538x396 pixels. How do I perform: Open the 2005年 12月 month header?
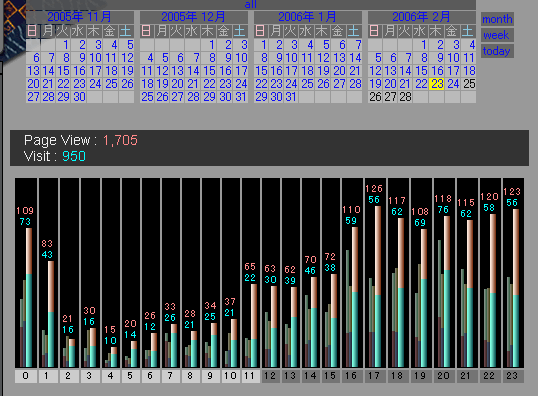(x=194, y=17)
